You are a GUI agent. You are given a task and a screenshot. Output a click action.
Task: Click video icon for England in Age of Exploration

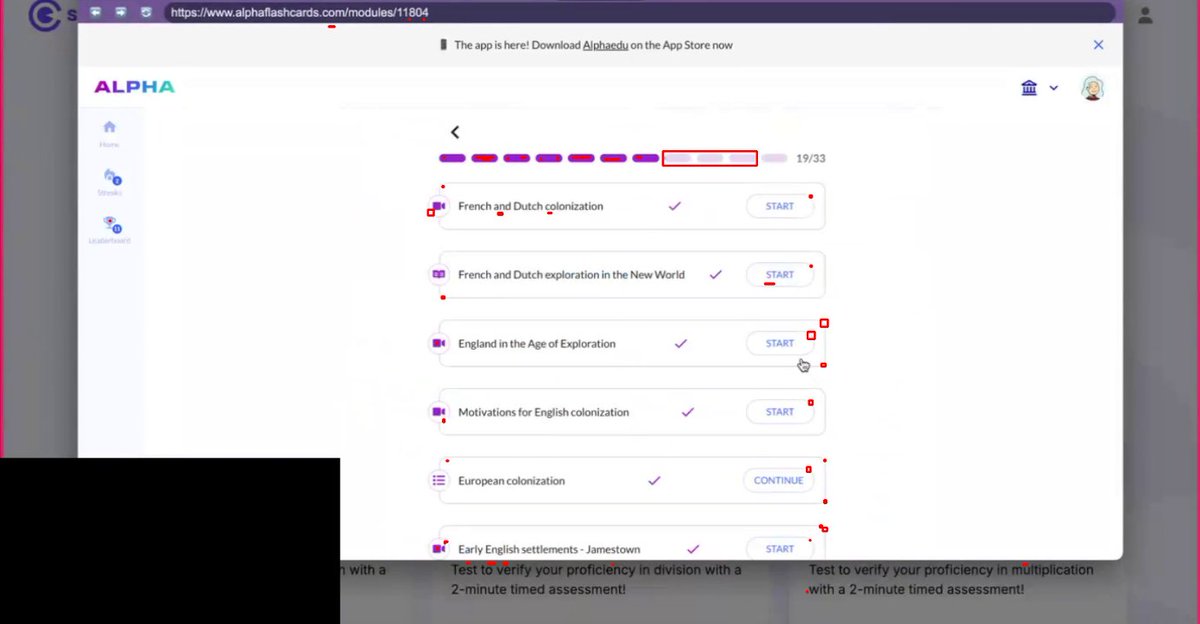[438, 343]
